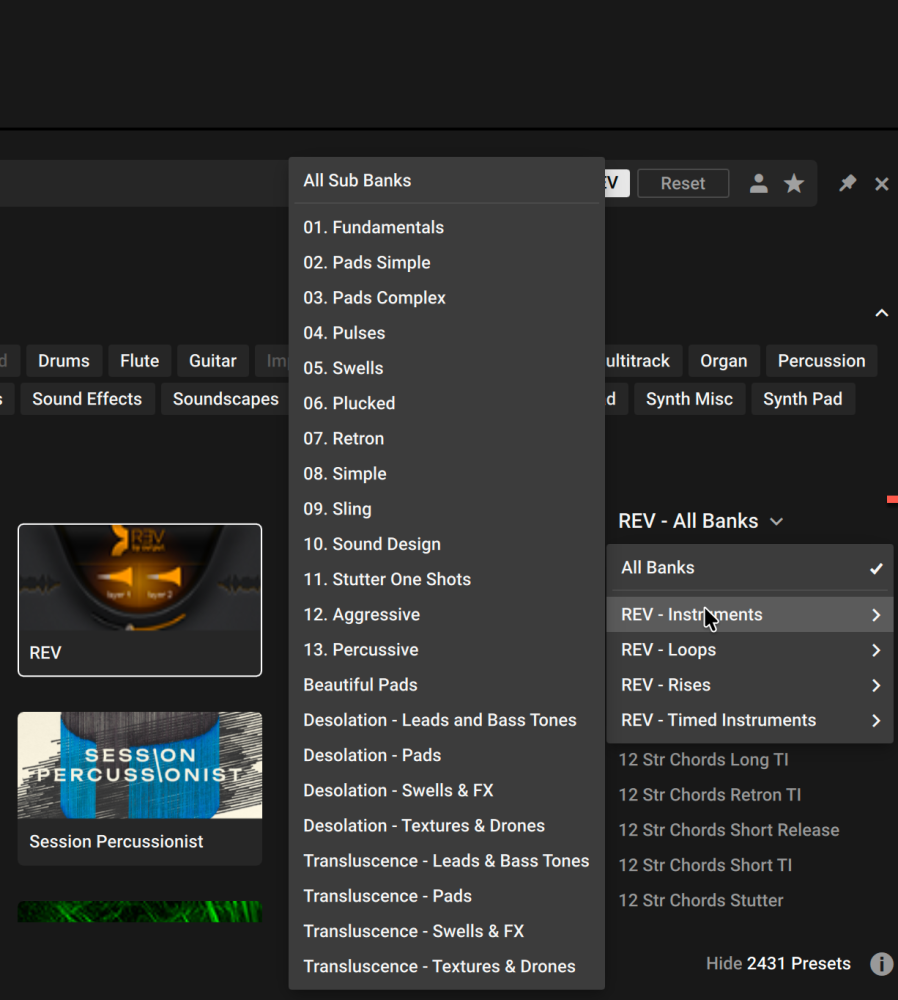898x1000 pixels.
Task: Select the REV instrument thumbnail
Action: pyautogui.click(x=140, y=600)
